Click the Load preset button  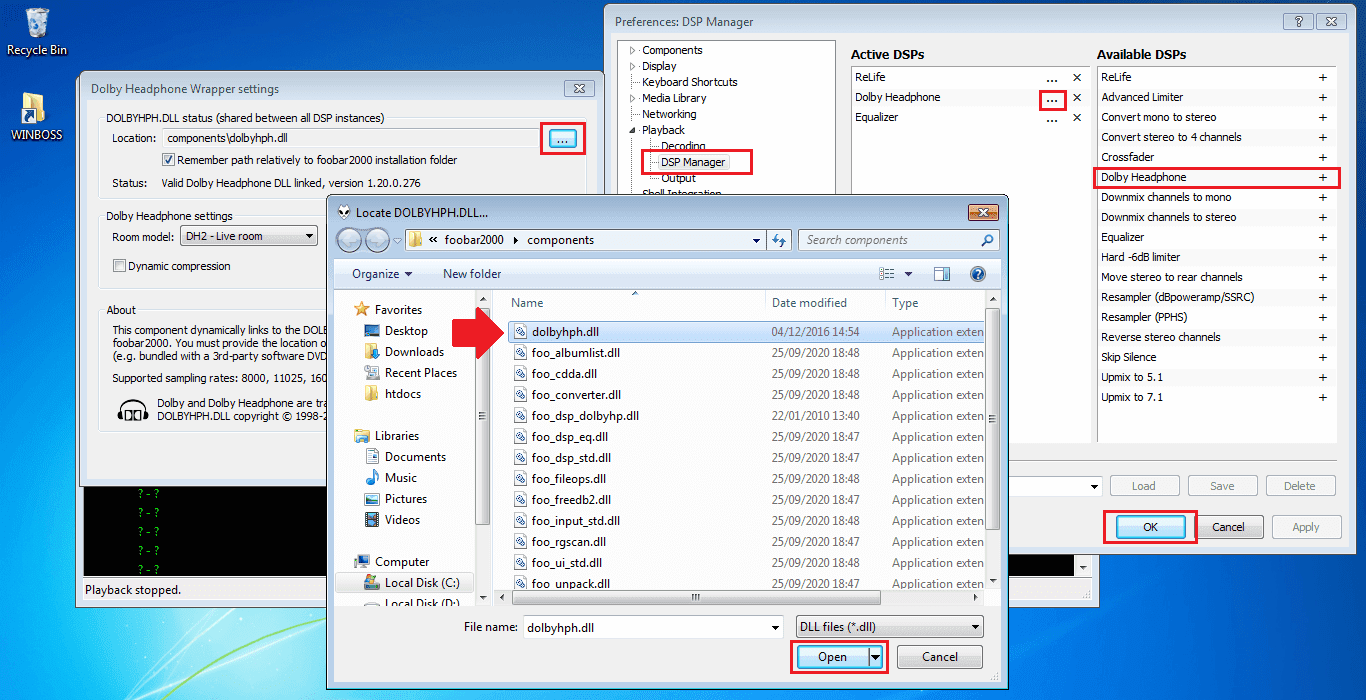tap(1144, 486)
